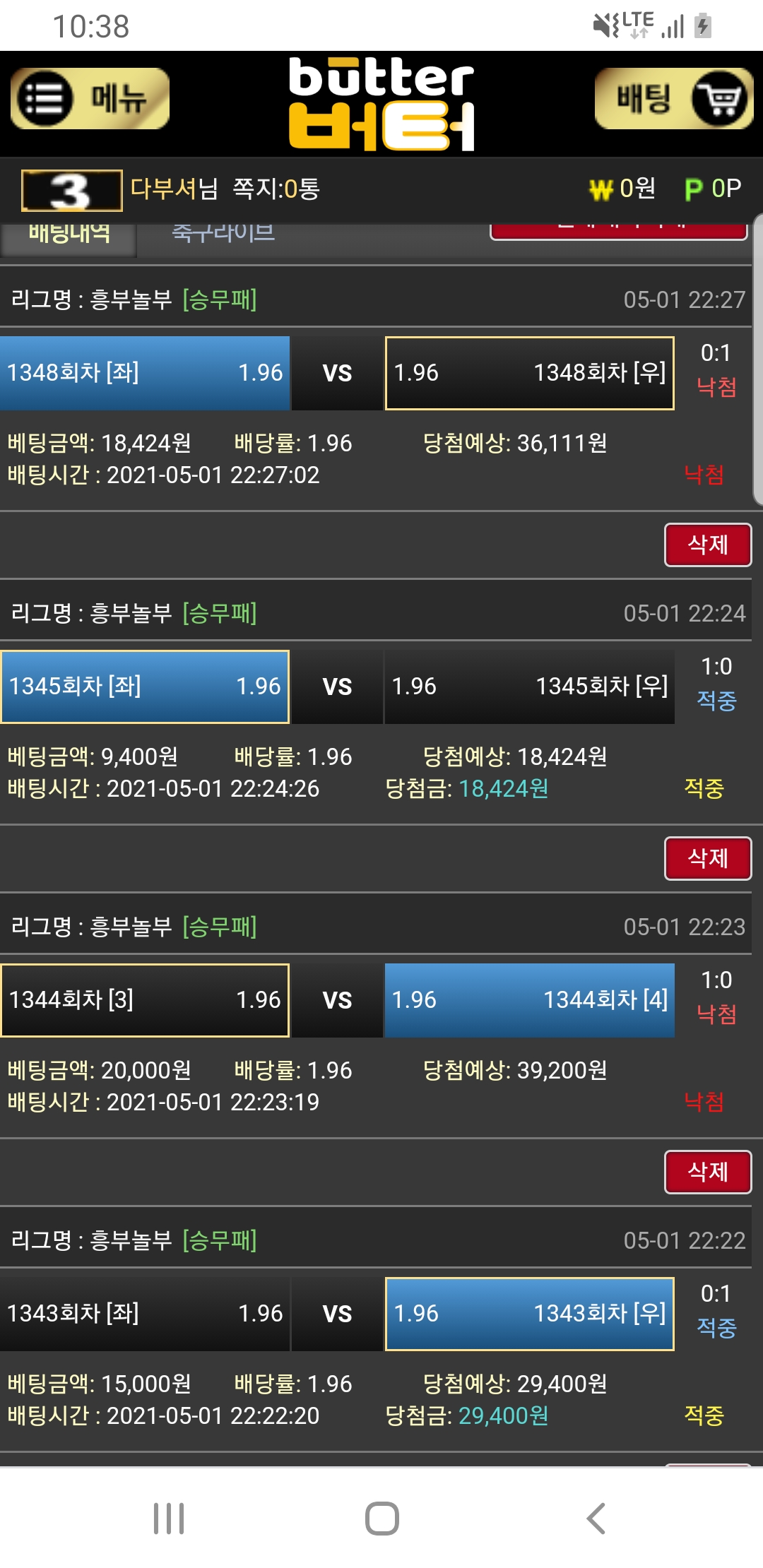Select the 1344회차 [4] option

coord(529,1000)
